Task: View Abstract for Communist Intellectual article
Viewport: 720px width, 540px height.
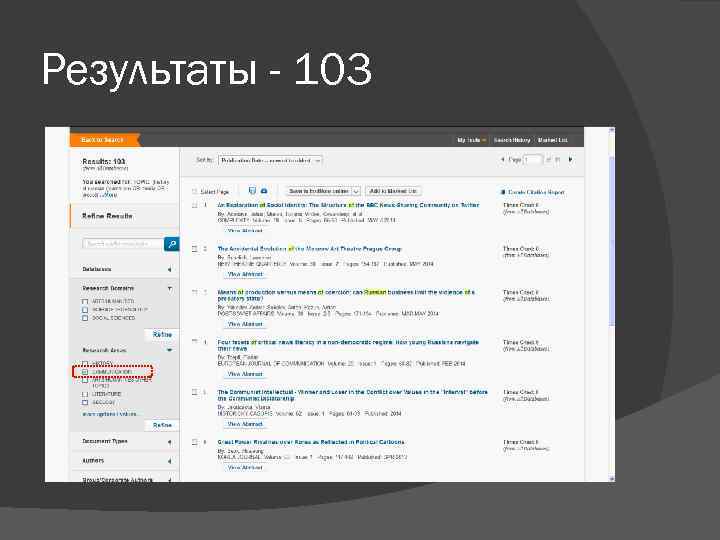Action: click(x=245, y=424)
